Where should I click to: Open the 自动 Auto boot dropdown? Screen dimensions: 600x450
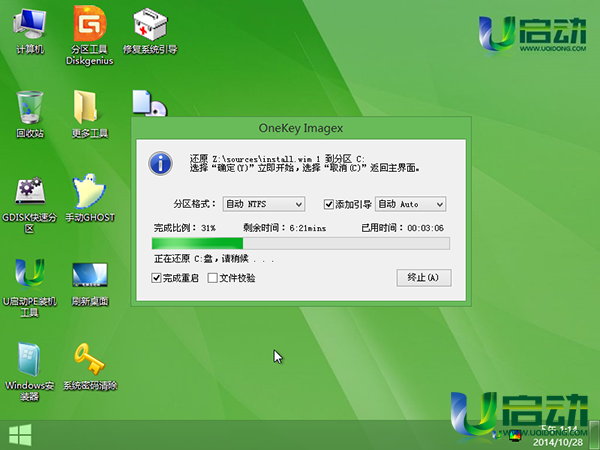tap(411, 204)
